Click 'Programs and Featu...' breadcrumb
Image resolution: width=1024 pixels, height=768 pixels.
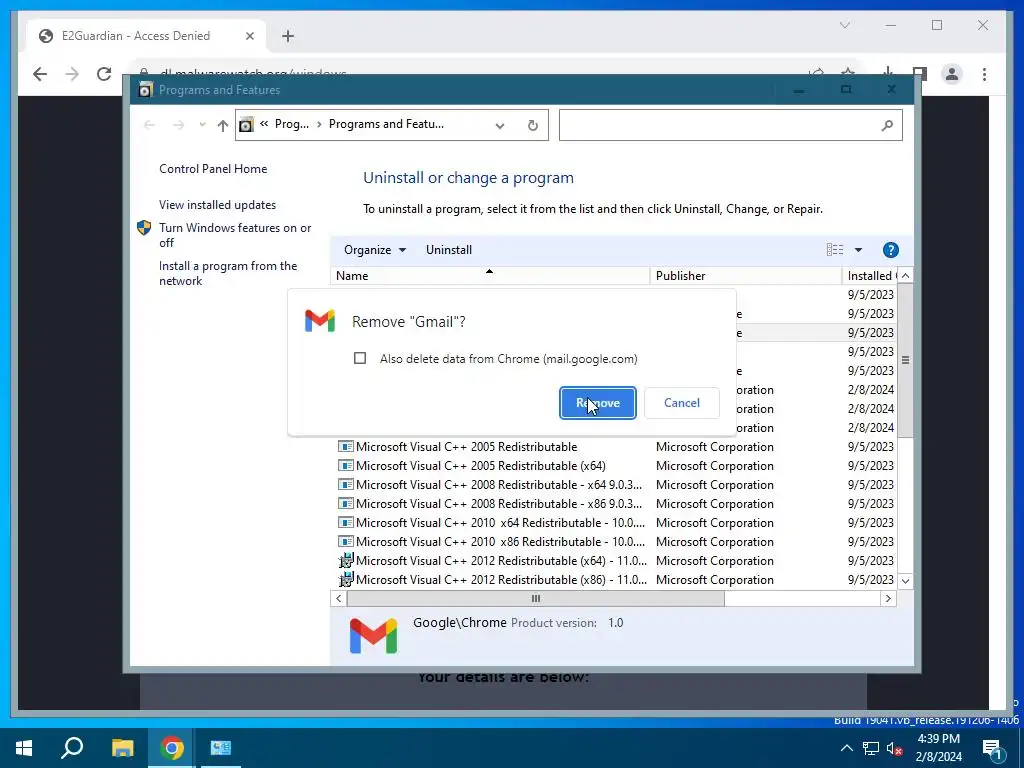386,124
